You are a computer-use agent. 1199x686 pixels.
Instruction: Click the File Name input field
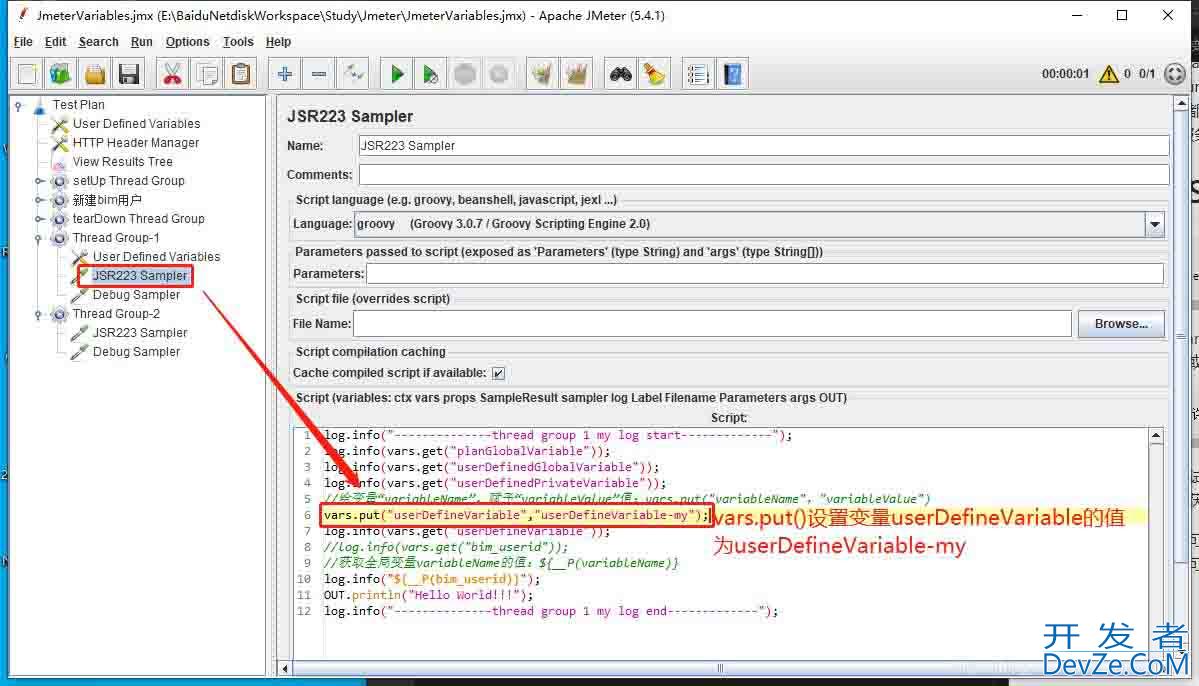712,324
